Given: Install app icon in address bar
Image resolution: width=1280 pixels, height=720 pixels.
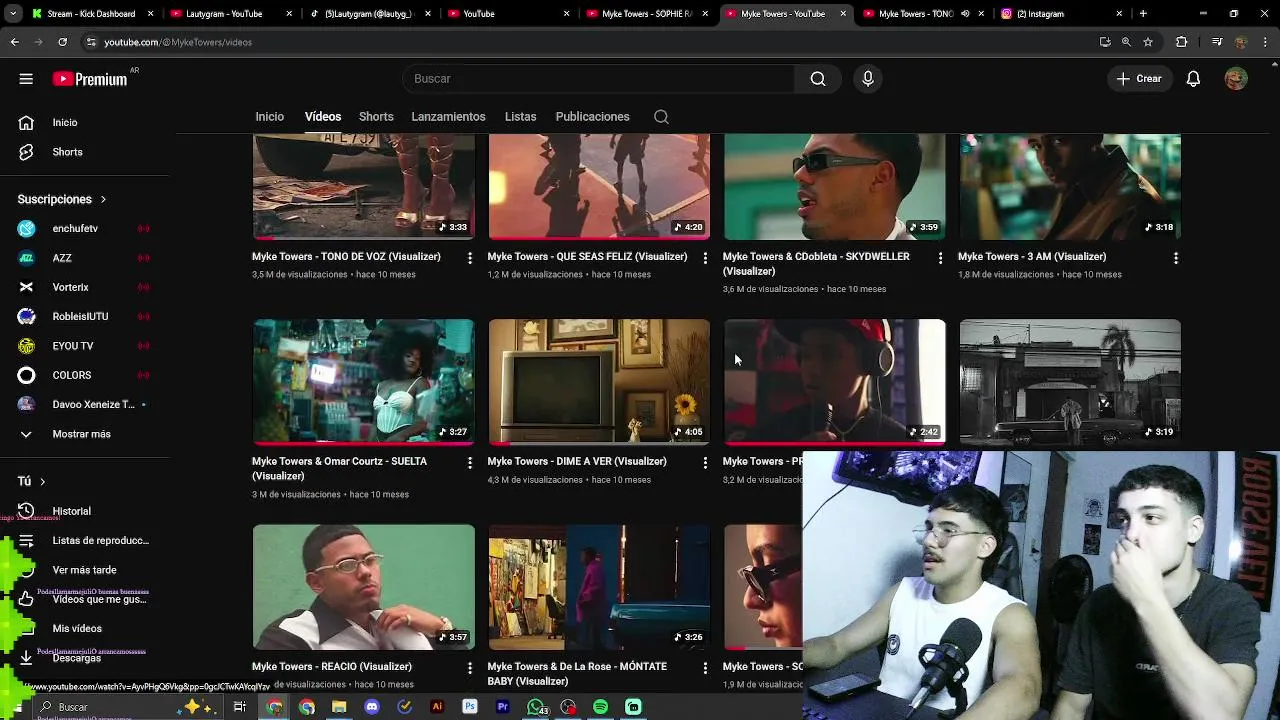Looking at the screenshot, I should [x=1105, y=42].
